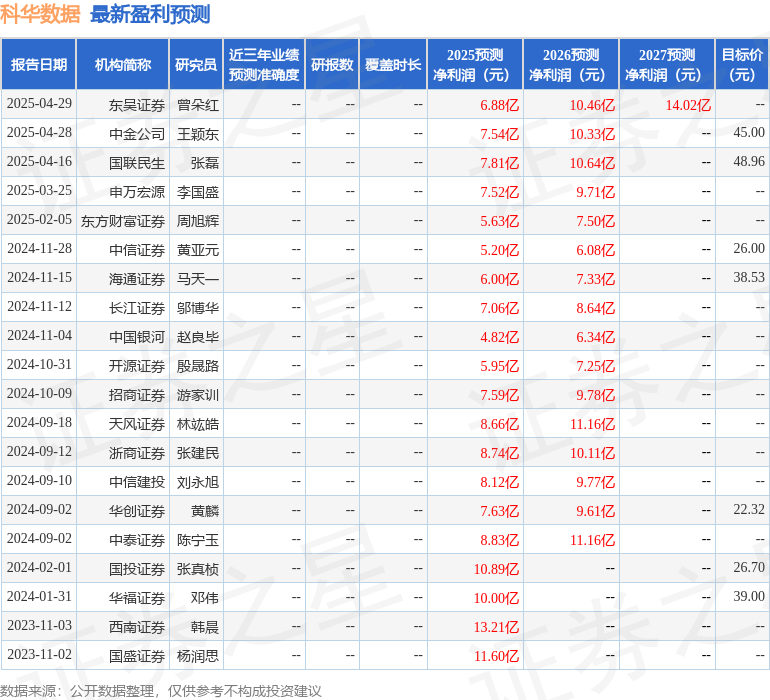Image resolution: width=770 pixels, height=700 pixels.
Task: Click the 科华数据 stock name title
Action: pos(40,14)
